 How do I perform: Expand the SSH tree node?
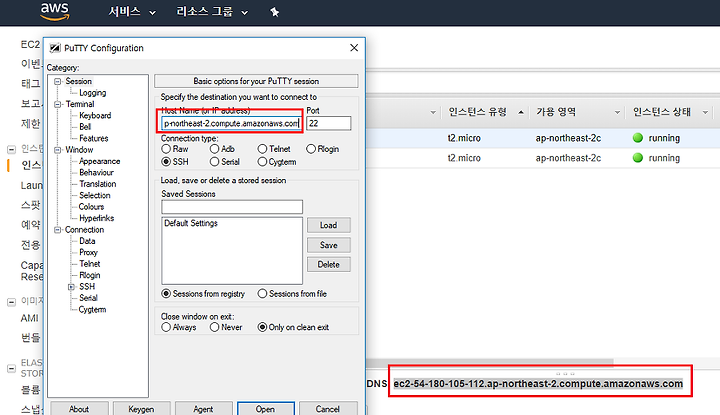click(71, 287)
